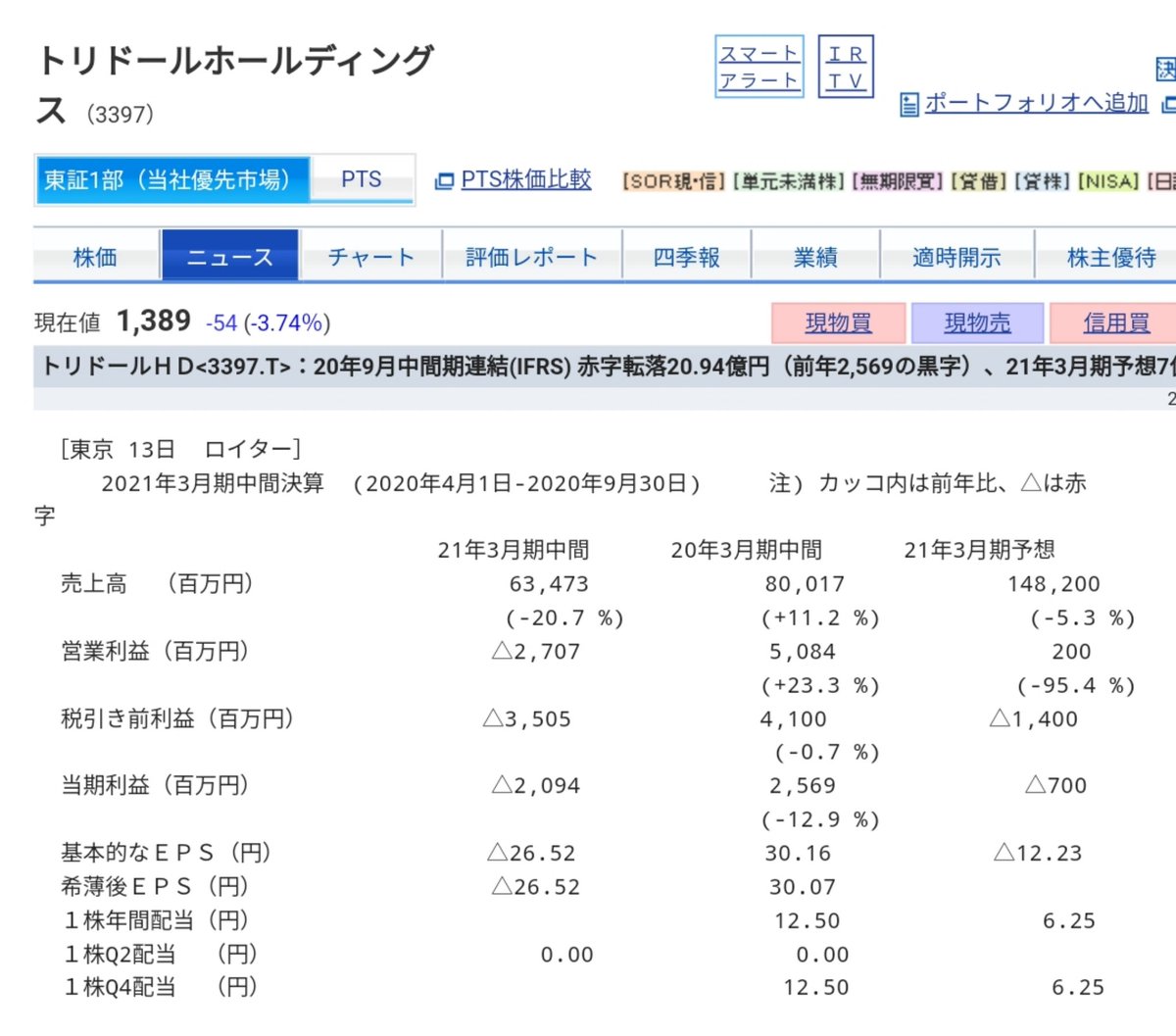Viewport: 1176px width, 1036px height.
Task: Open the チャート tab
Action: pos(371,257)
